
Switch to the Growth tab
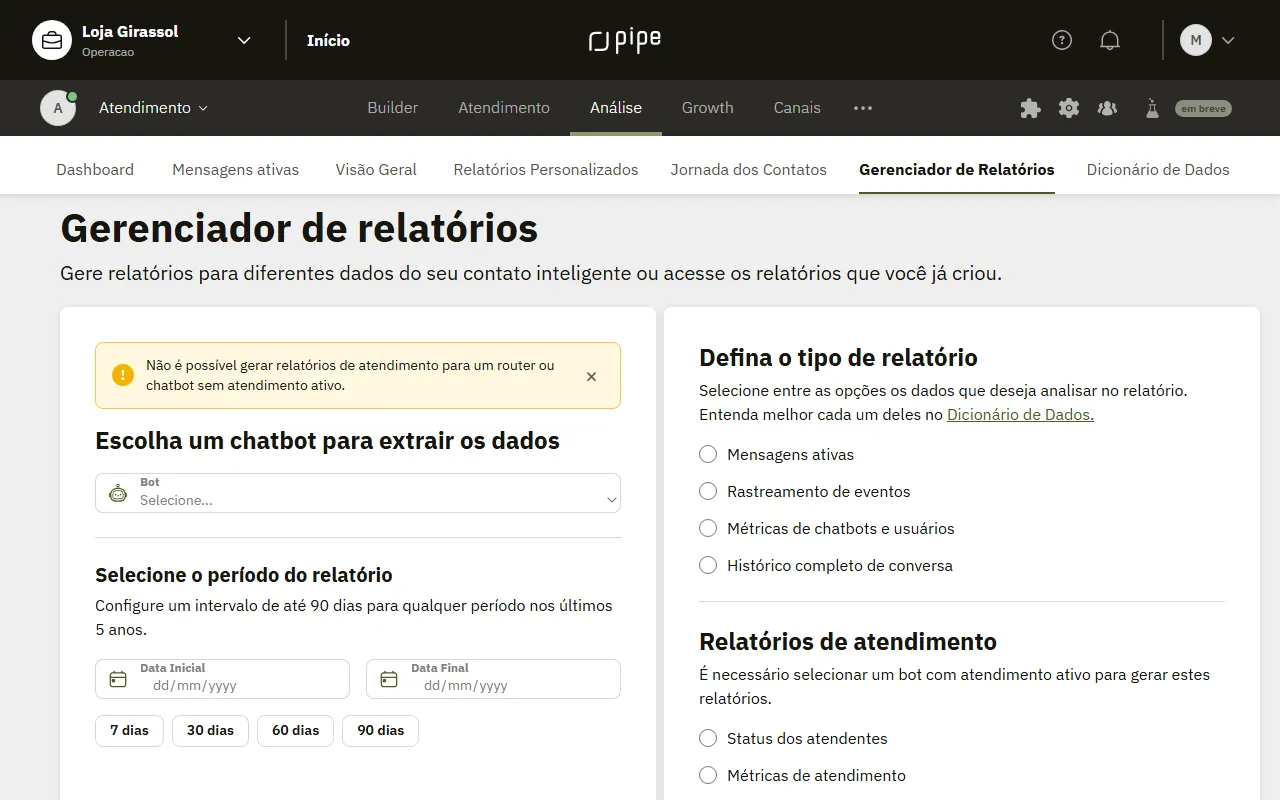point(708,108)
